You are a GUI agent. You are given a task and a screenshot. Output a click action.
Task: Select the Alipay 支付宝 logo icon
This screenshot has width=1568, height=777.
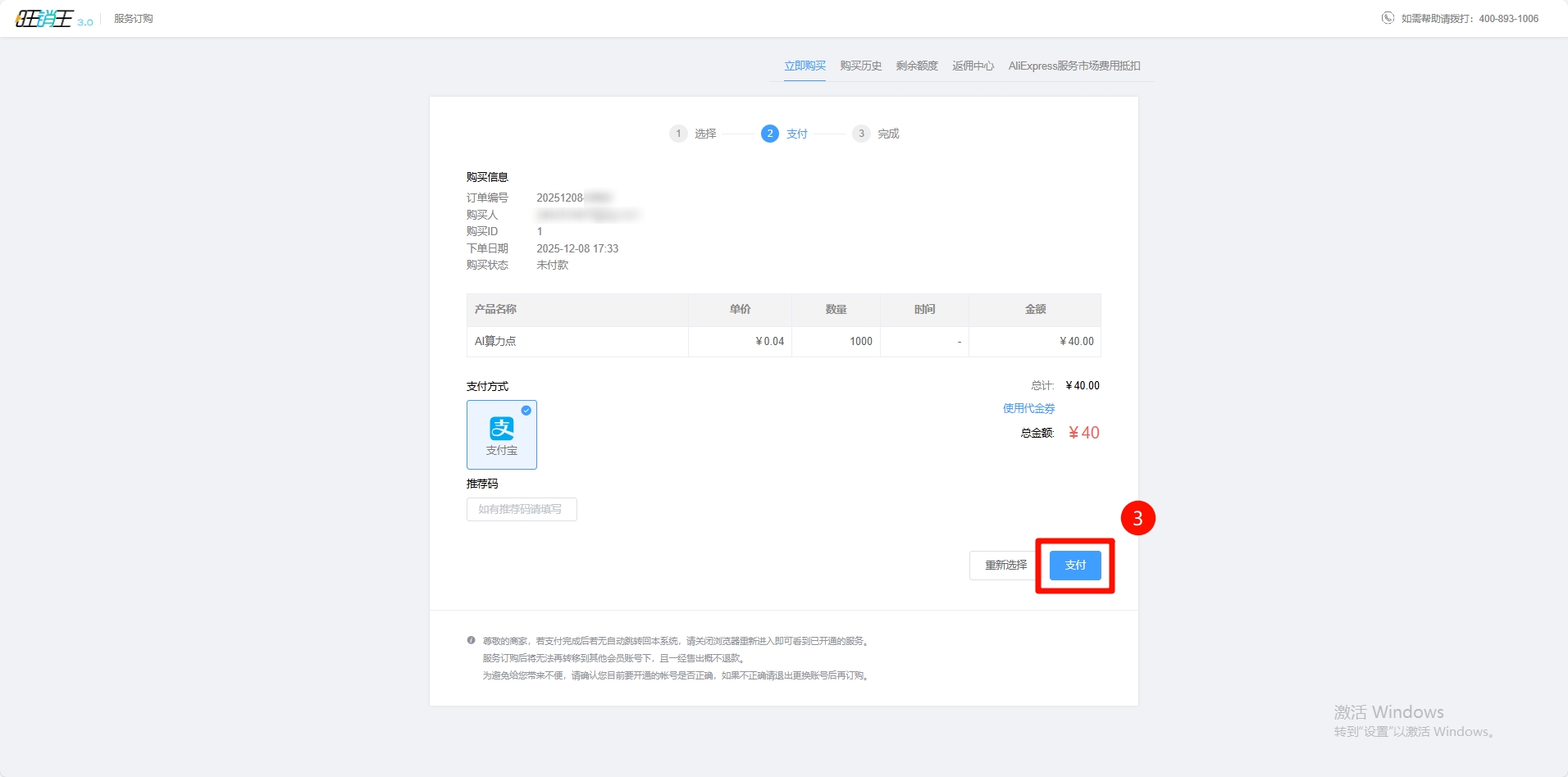click(502, 428)
